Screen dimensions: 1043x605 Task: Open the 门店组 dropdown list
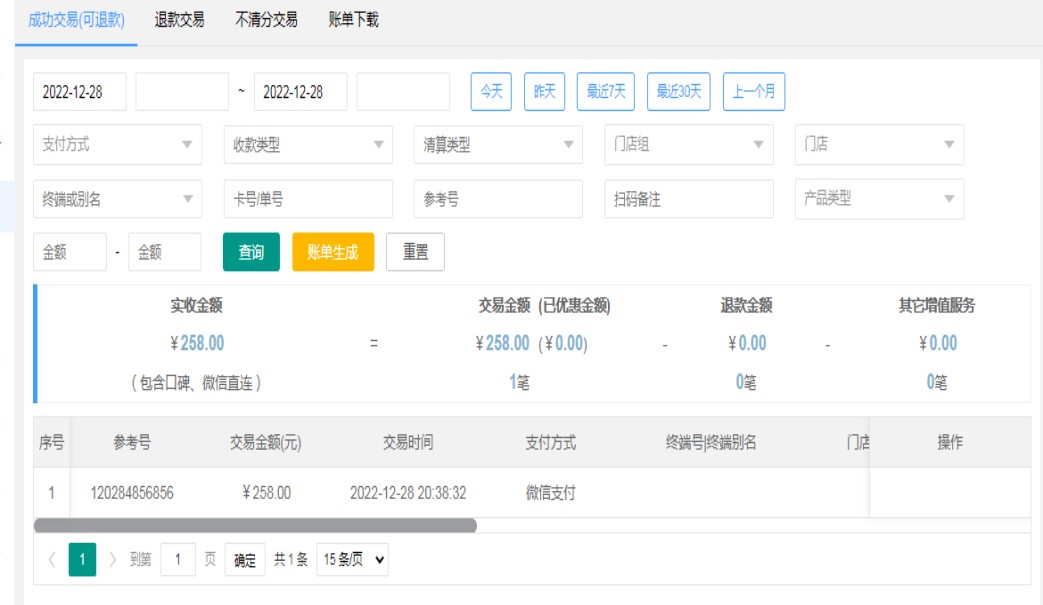688,145
